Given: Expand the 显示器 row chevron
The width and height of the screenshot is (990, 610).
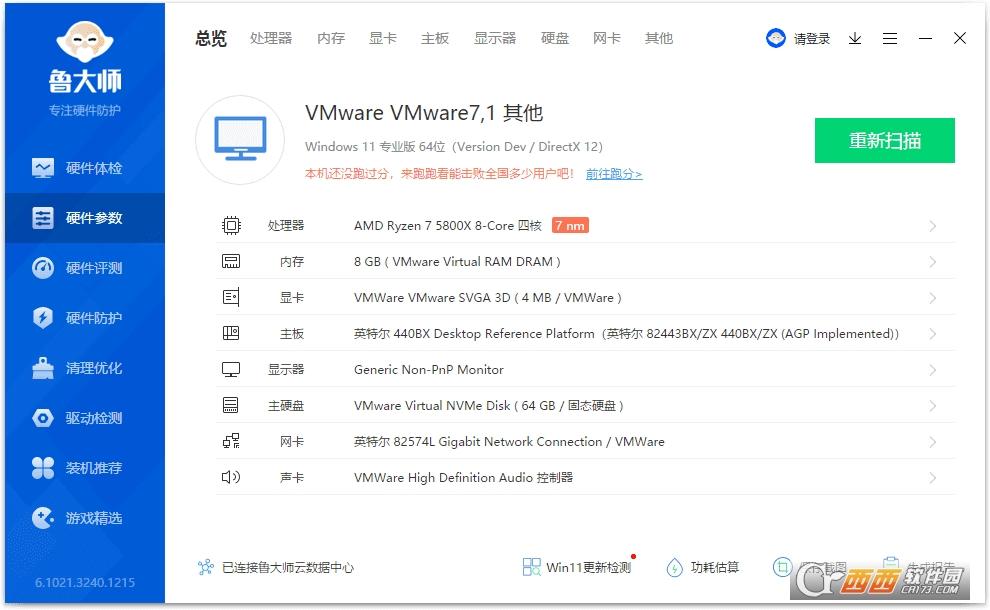Looking at the screenshot, I should click(933, 370).
